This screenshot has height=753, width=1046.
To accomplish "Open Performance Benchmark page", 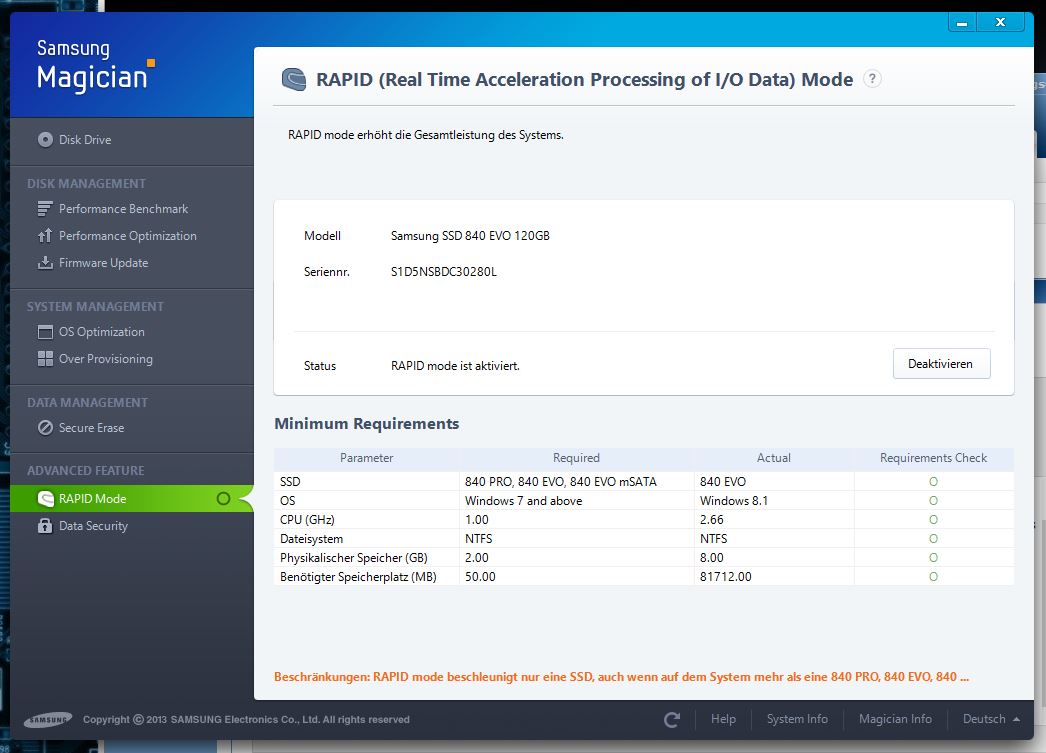I will click(x=123, y=209).
